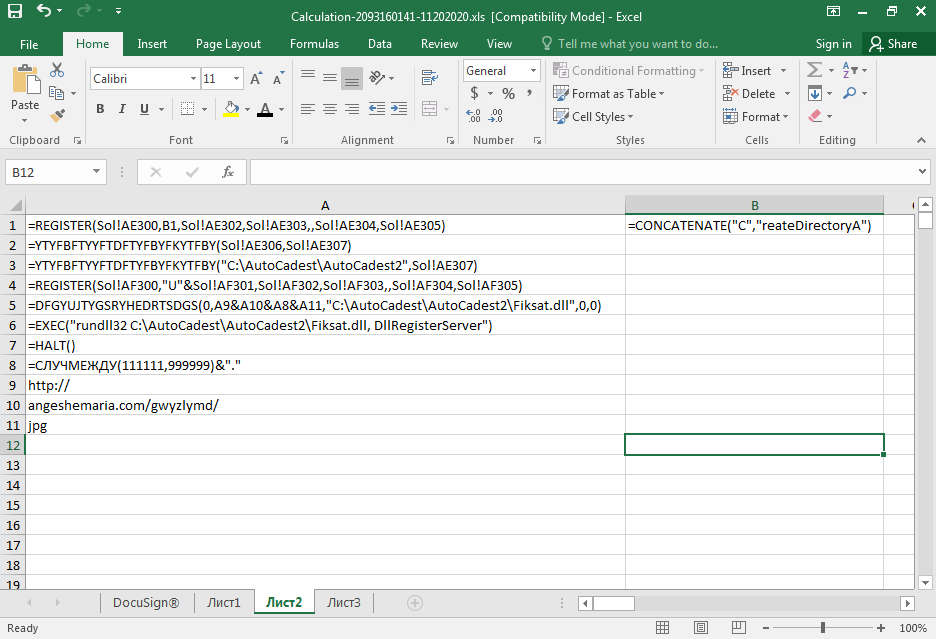
Task: Increase font size with large A icon
Action: [255, 78]
